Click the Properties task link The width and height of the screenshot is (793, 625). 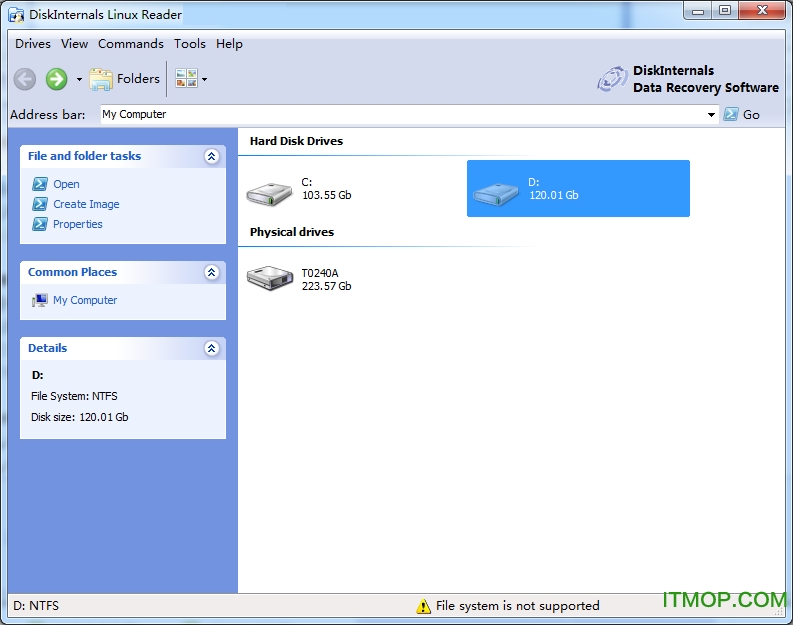click(78, 224)
